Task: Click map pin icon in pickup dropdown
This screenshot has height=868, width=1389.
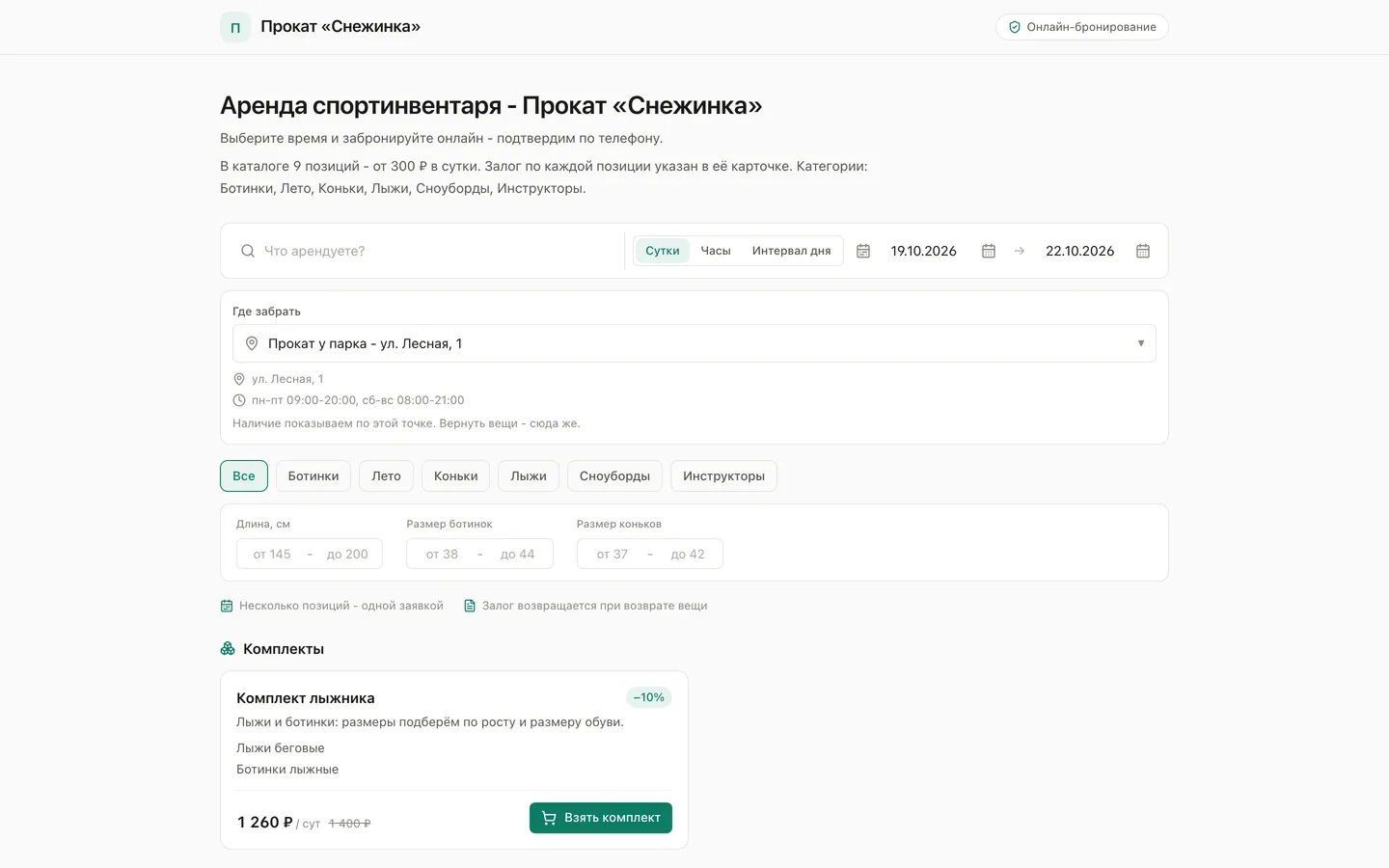Action: coord(252,343)
